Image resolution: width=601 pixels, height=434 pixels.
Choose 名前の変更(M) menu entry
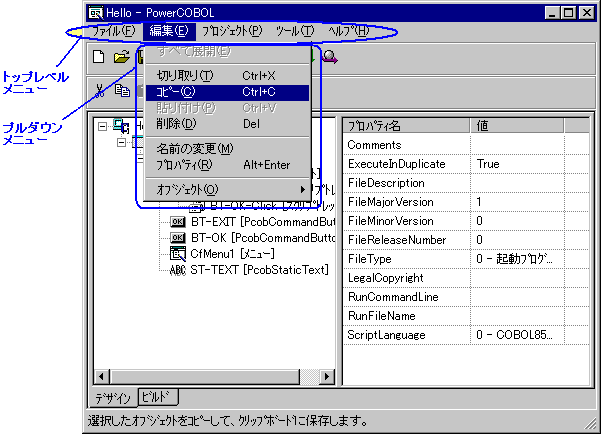coord(227,148)
